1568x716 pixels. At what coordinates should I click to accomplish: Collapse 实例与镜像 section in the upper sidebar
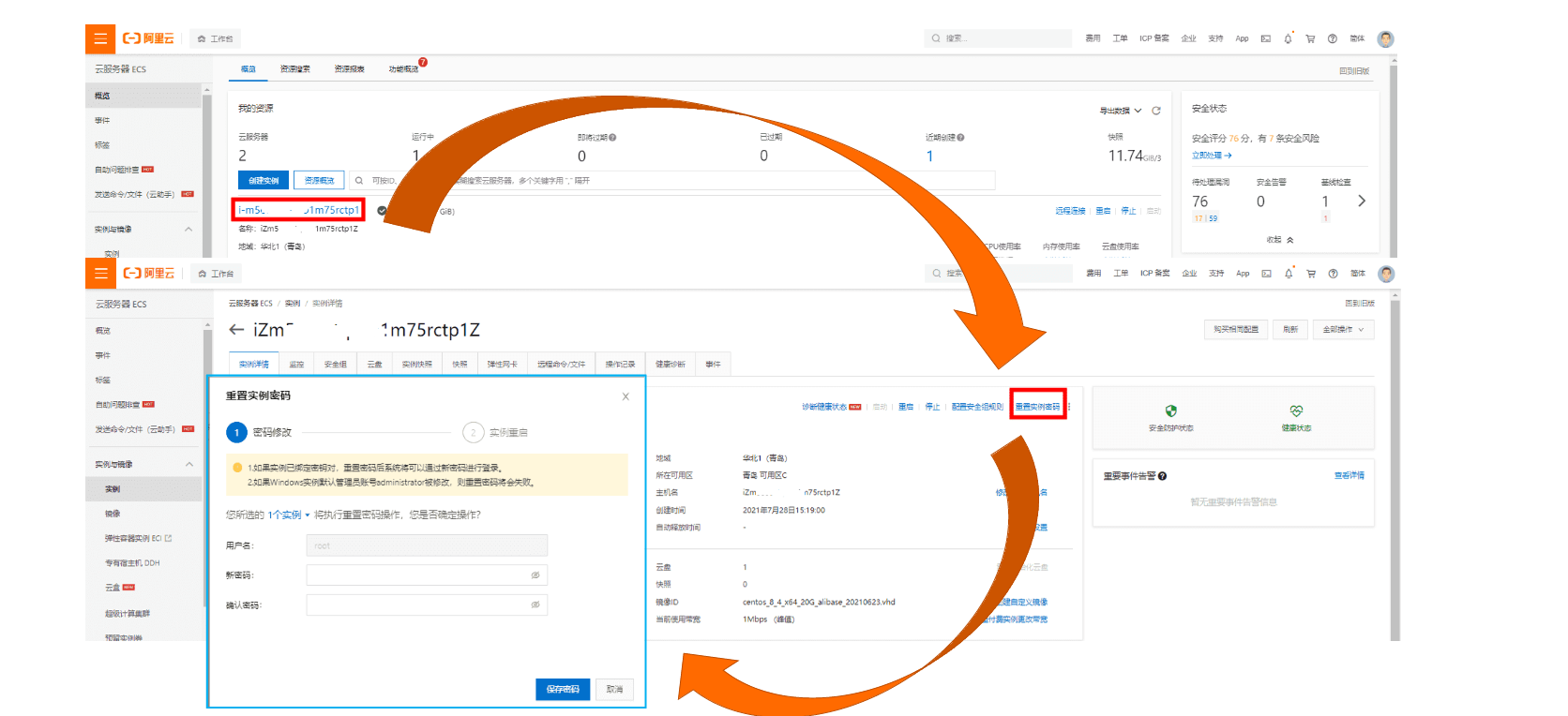point(188,230)
